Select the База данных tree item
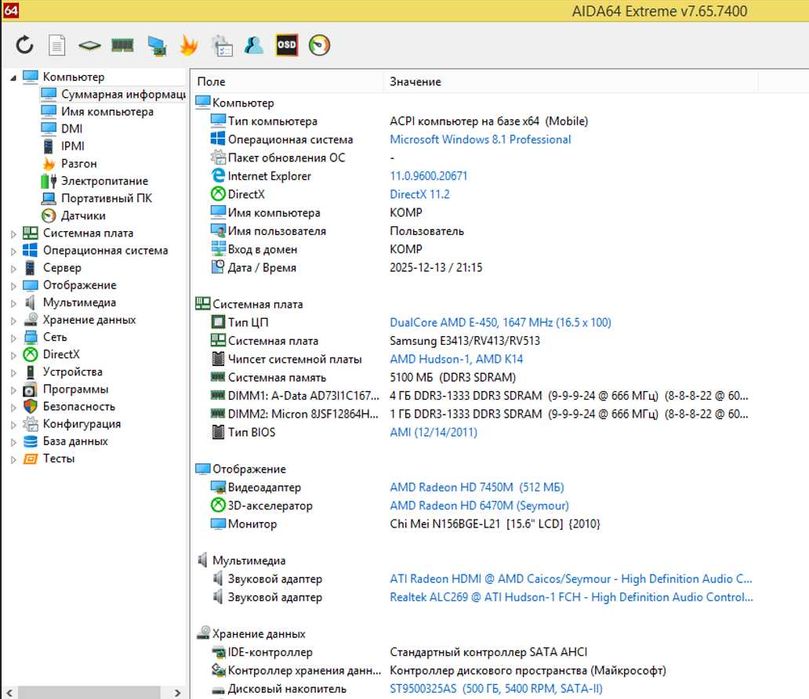The height and width of the screenshot is (699, 809). (x=75, y=441)
